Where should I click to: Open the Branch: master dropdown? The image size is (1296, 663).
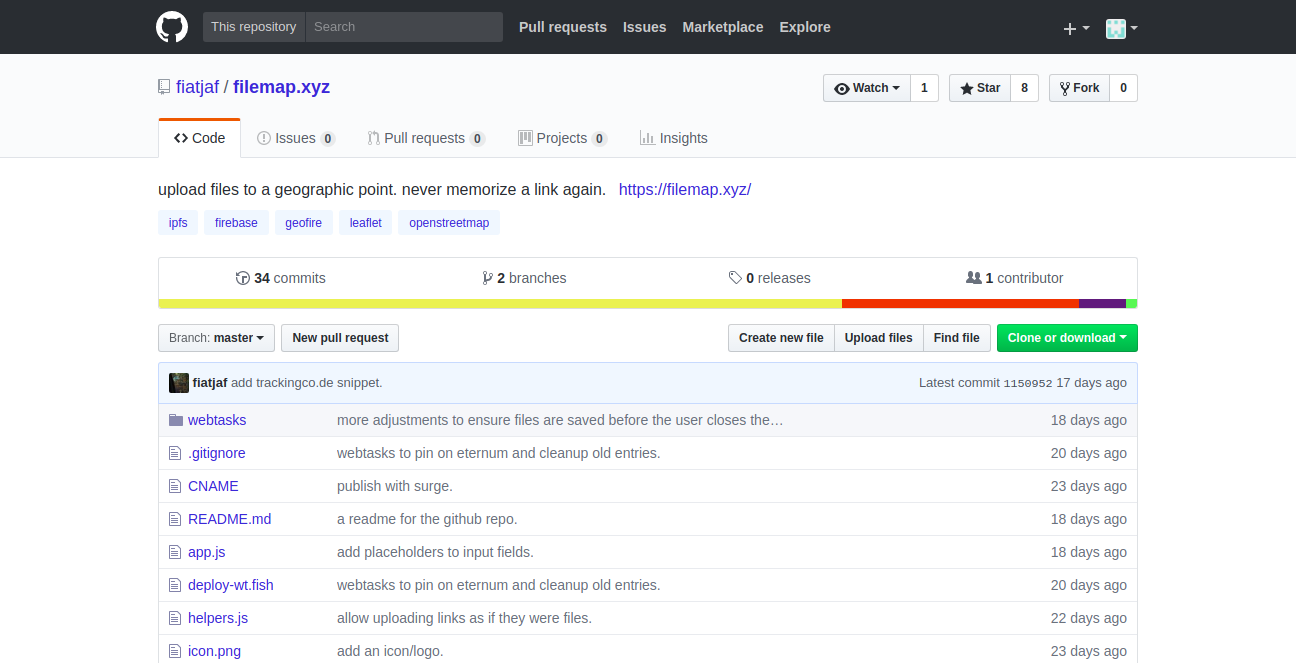pyautogui.click(x=216, y=338)
